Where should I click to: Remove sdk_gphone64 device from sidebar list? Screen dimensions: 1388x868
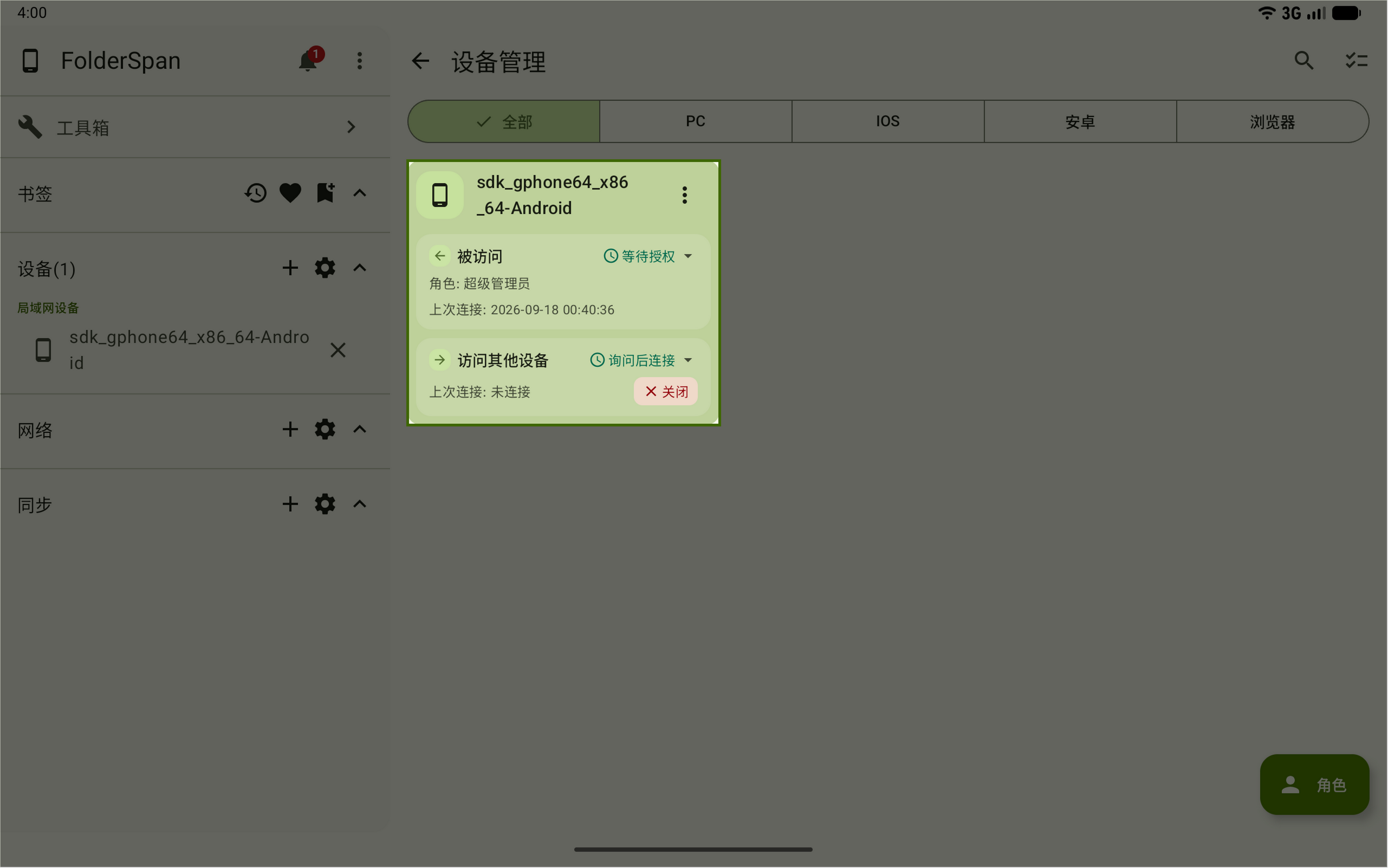tap(338, 350)
